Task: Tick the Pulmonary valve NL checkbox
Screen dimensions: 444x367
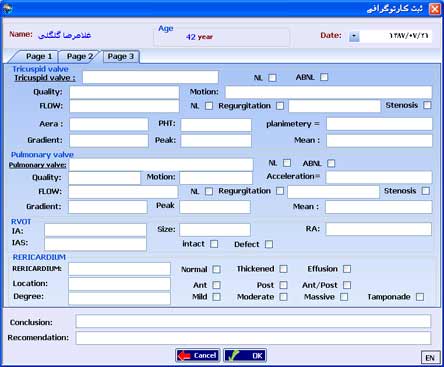Action: pos(287,163)
